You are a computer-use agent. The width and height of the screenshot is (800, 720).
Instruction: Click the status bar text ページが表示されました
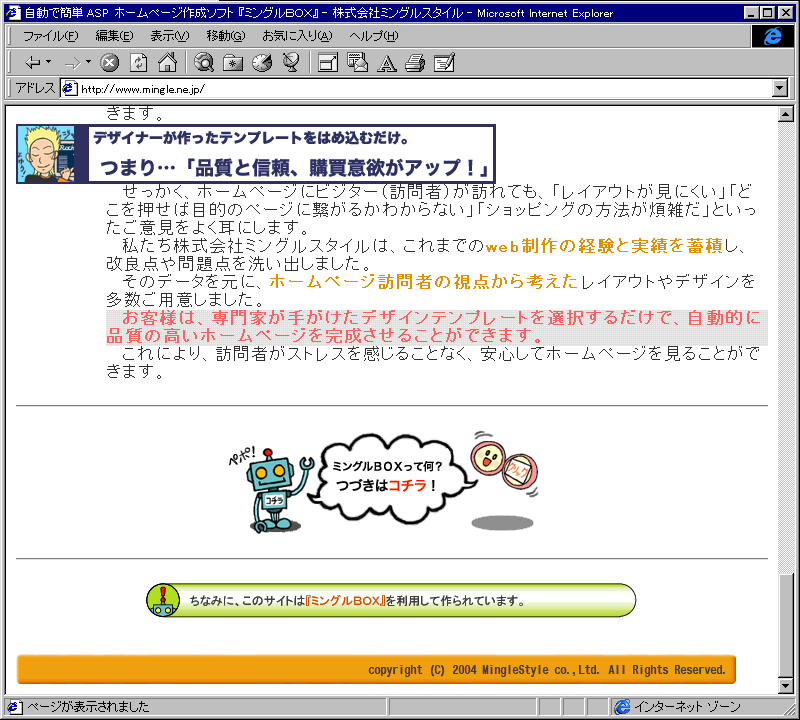tap(88, 706)
